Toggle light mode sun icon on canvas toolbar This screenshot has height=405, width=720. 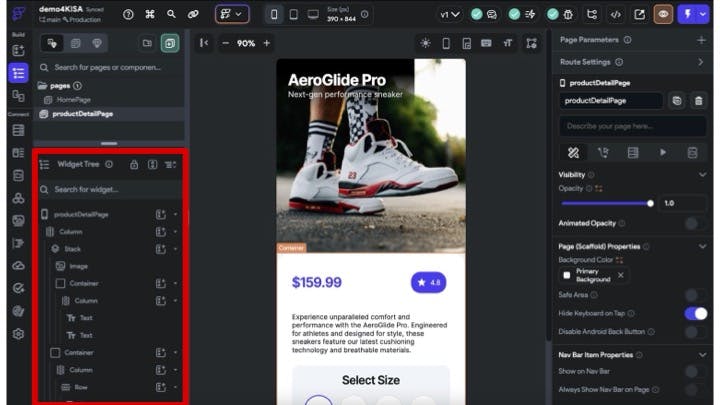(x=425, y=43)
